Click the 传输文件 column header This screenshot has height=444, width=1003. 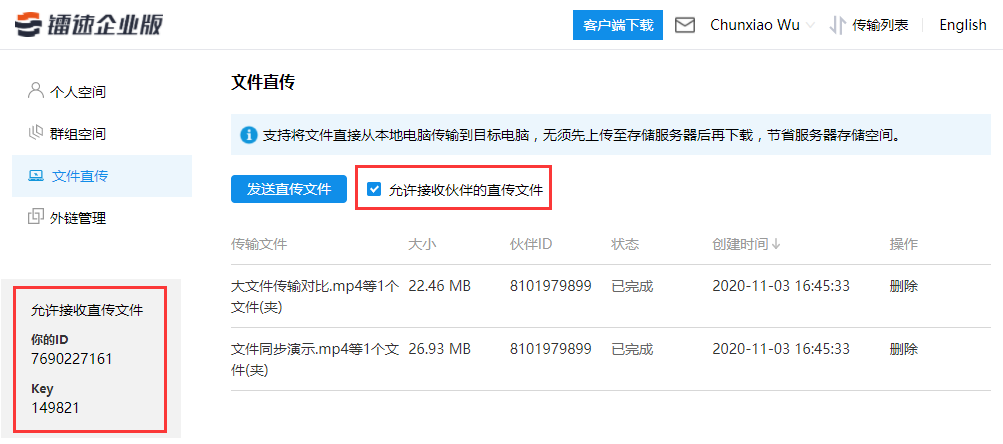259,244
